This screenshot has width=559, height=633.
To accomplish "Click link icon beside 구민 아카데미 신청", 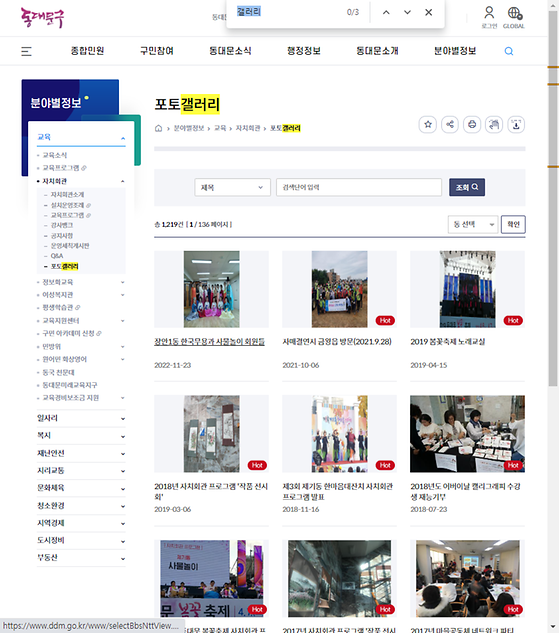I will 99,333.
